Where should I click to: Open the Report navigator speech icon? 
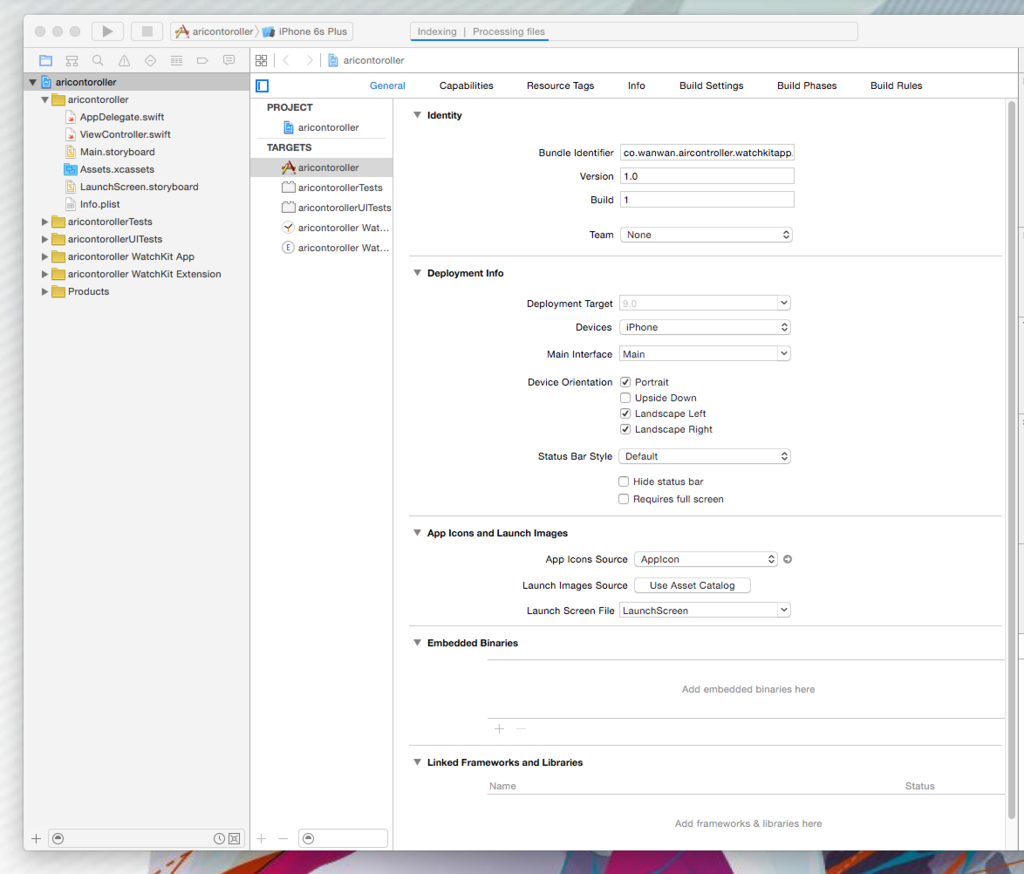click(x=229, y=61)
